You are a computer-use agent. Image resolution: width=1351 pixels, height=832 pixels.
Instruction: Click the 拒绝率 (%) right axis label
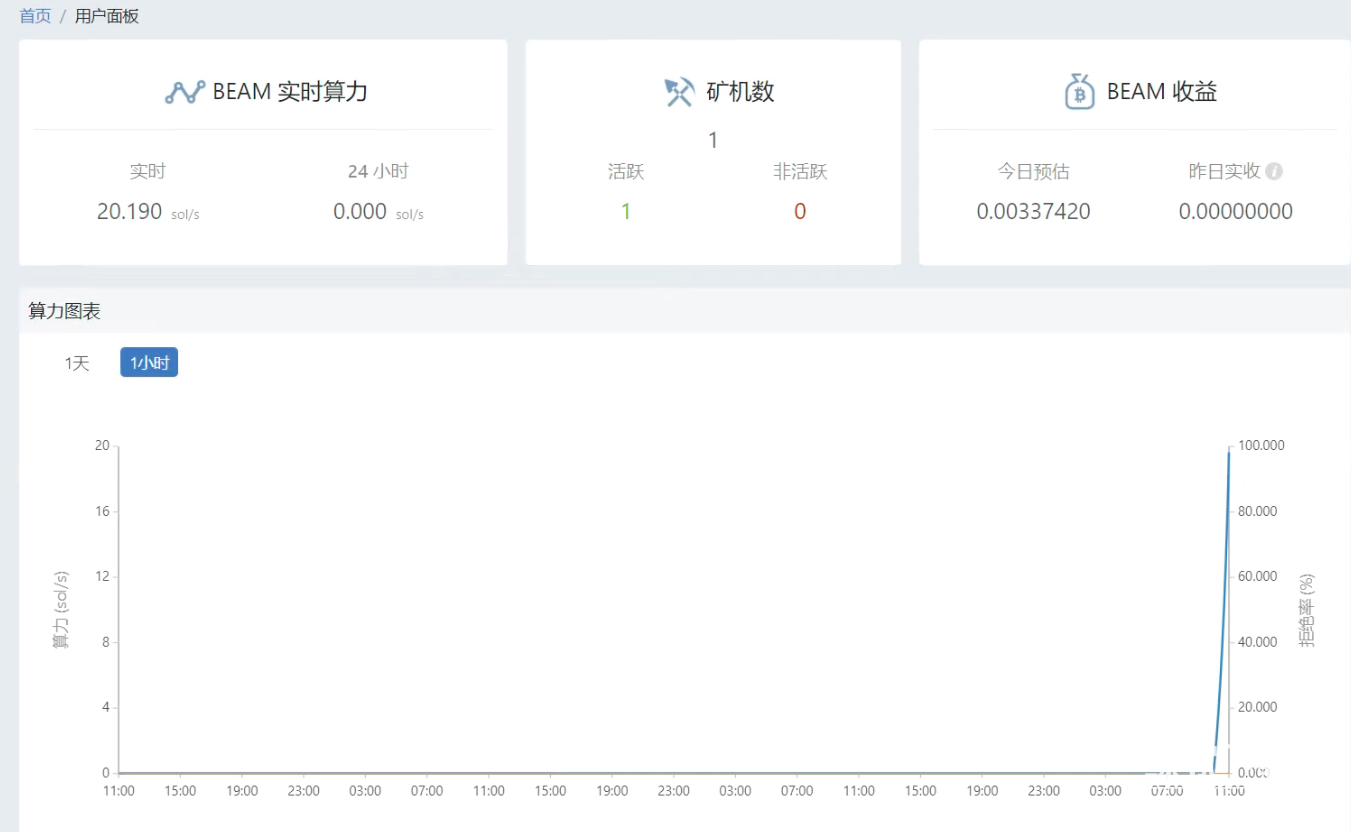(x=1306, y=610)
